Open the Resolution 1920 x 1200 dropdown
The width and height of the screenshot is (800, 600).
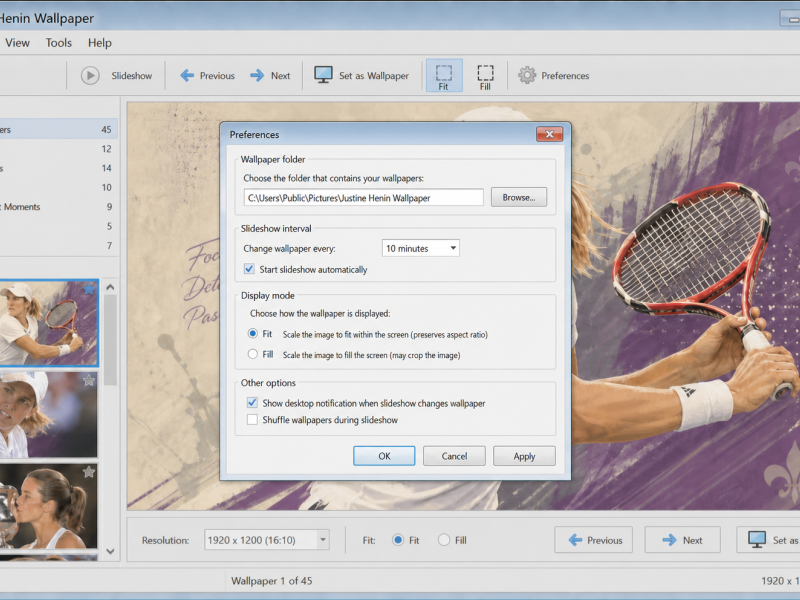pyautogui.click(x=267, y=540)
